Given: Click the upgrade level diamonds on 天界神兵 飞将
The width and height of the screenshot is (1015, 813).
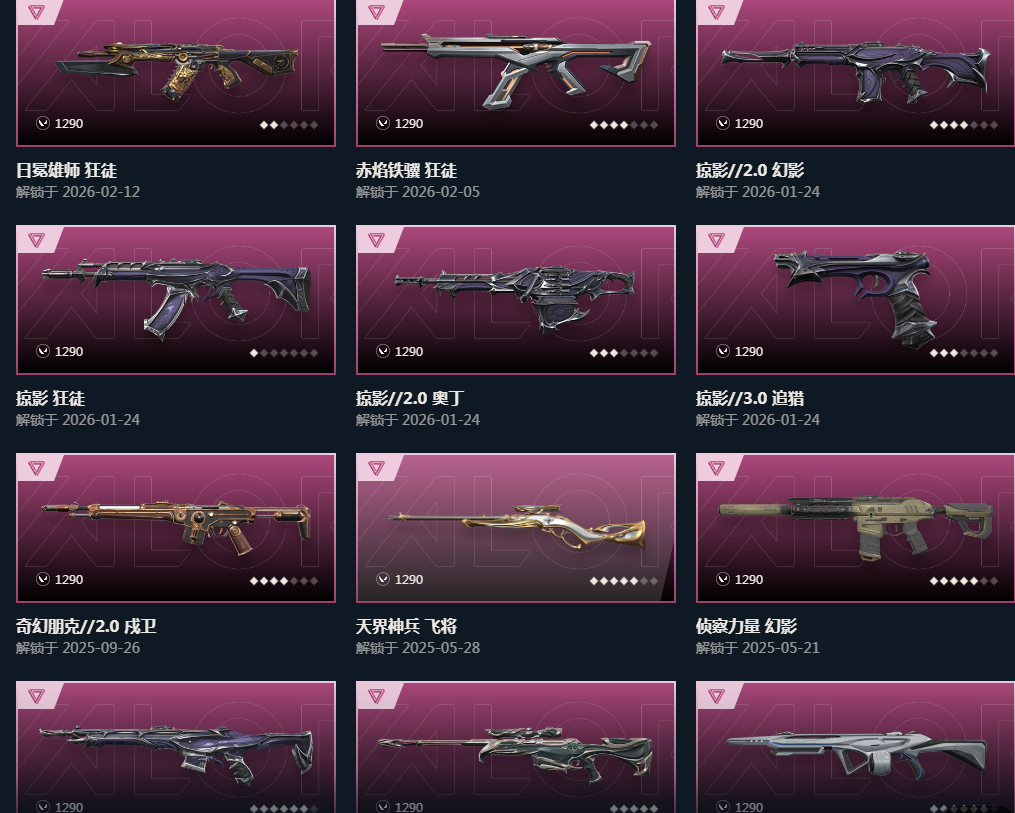Looking at the screenshot, I should pos(624,581).
